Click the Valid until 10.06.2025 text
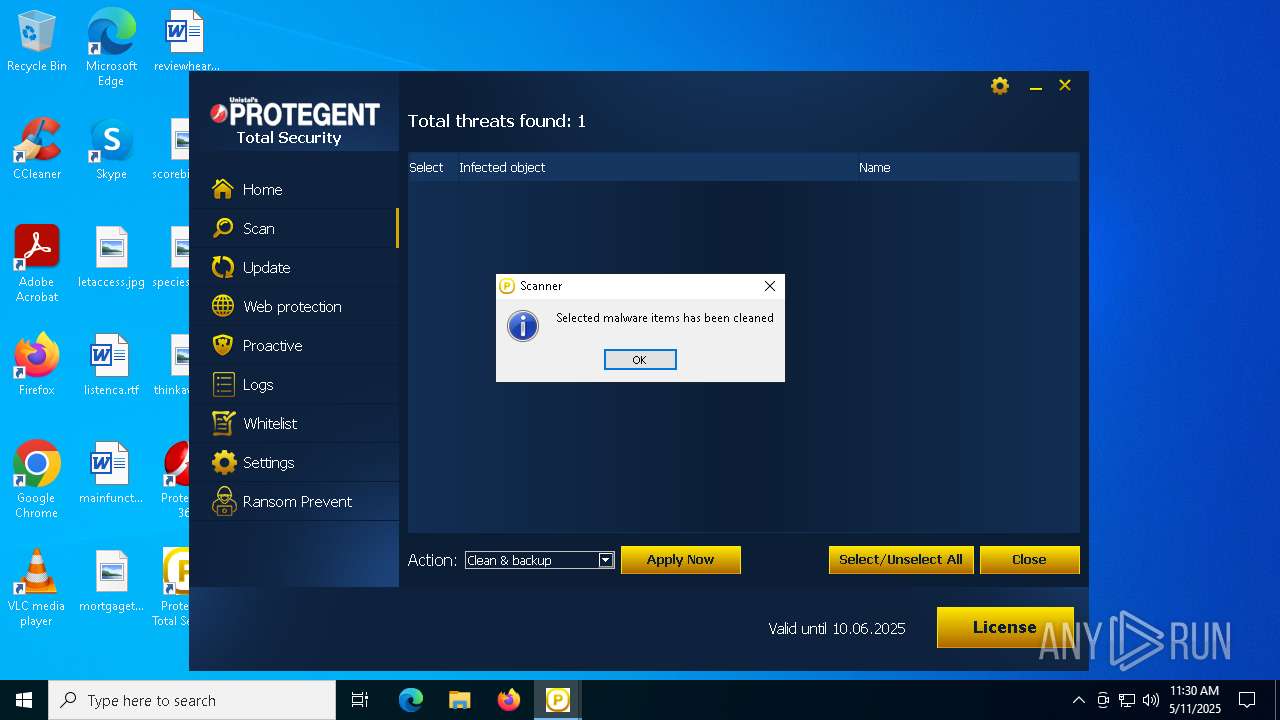The image size is (1280, 720). pyautogui.click(x=837, y=629)
